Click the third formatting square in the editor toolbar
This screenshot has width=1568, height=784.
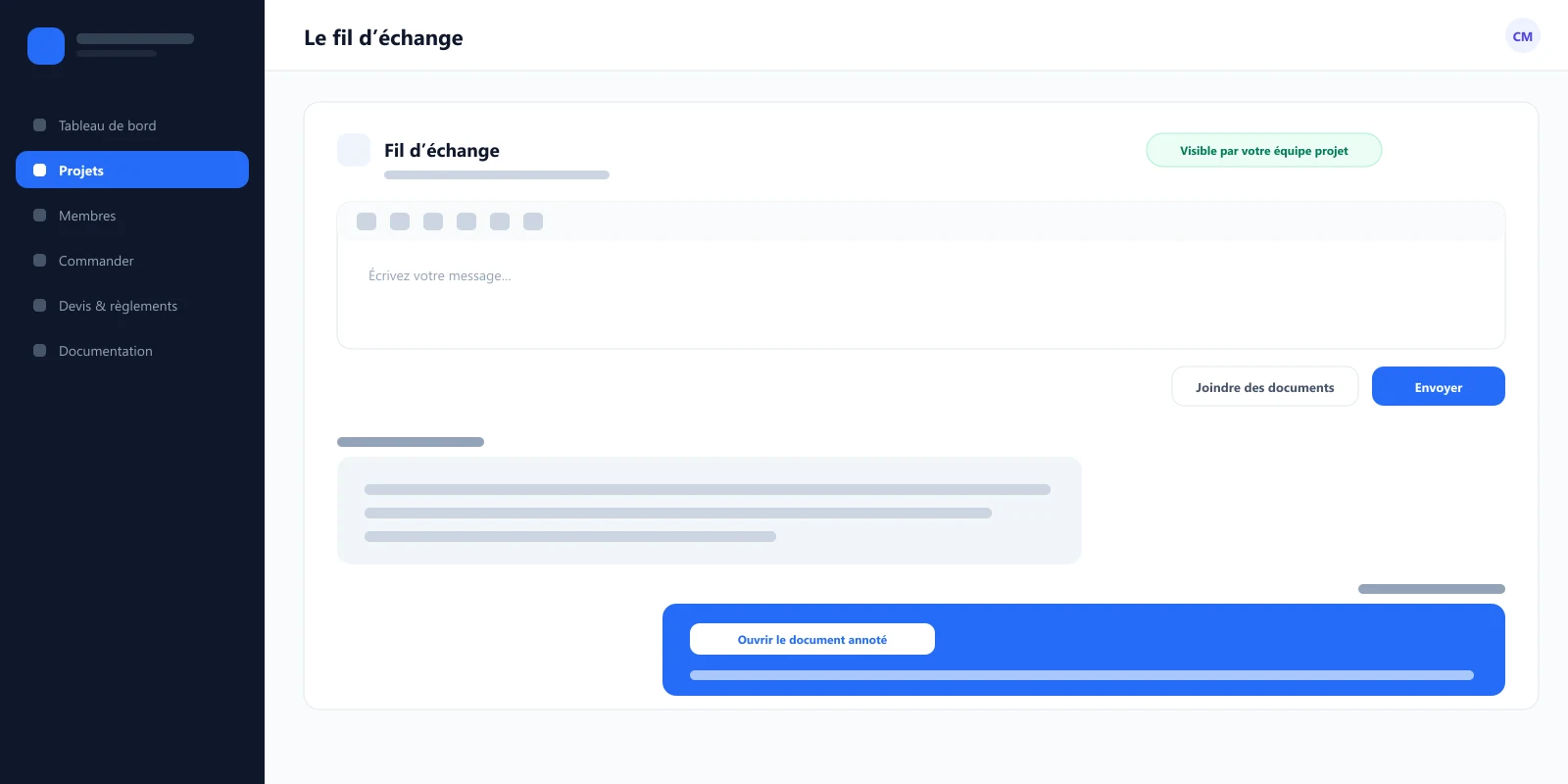[x=433, y=221]
